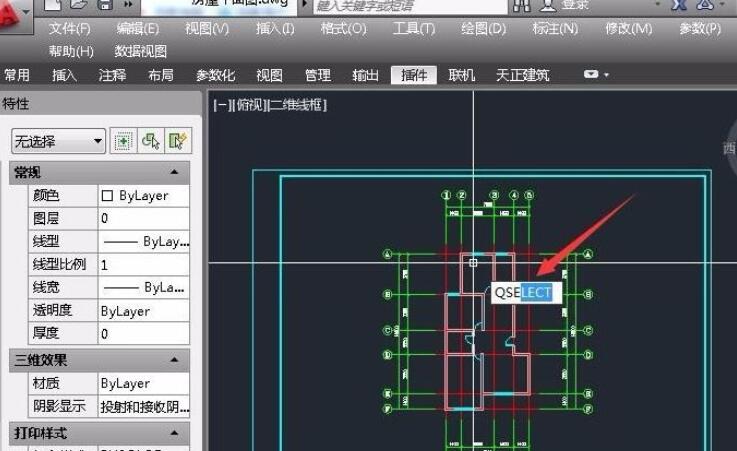Image resolution: width=737 pixels, height=451 pixels.
Task: Switch to the 输出 ribbon tab
Action: (365, 75)
